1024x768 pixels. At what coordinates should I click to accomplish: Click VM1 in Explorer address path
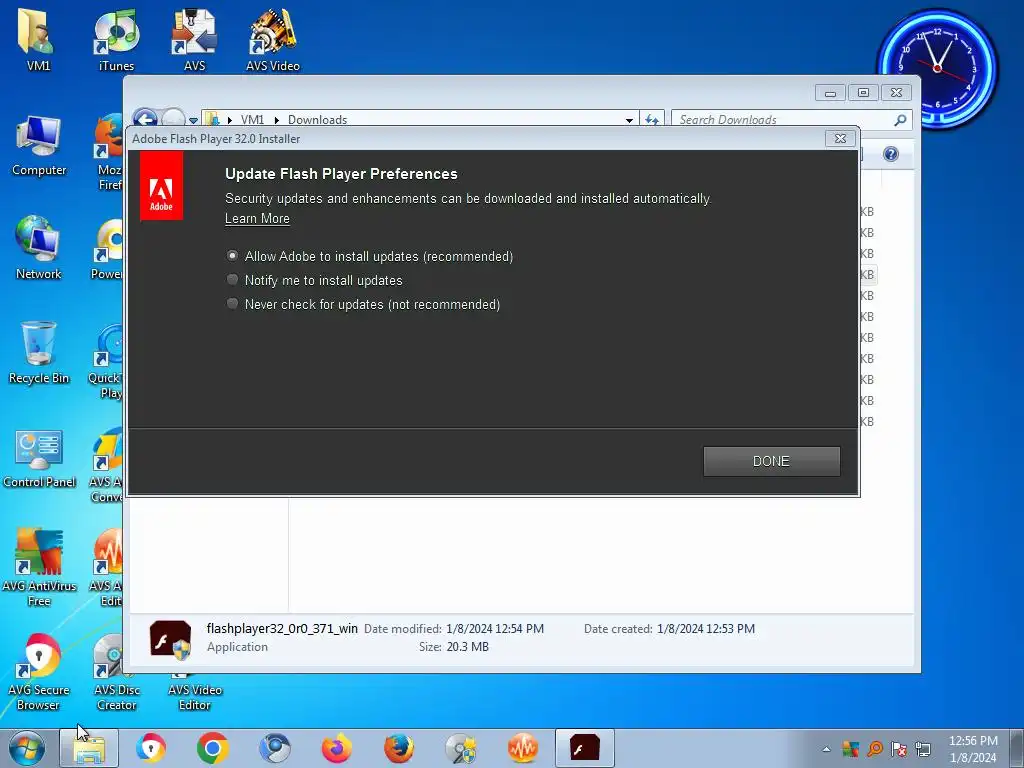[x=252, y=120]
